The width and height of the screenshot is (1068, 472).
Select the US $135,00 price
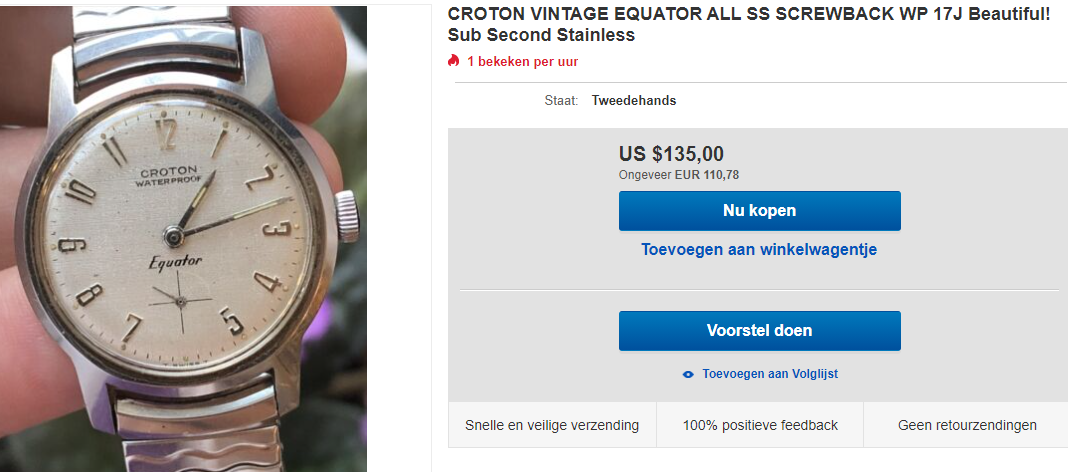(671, 154)
